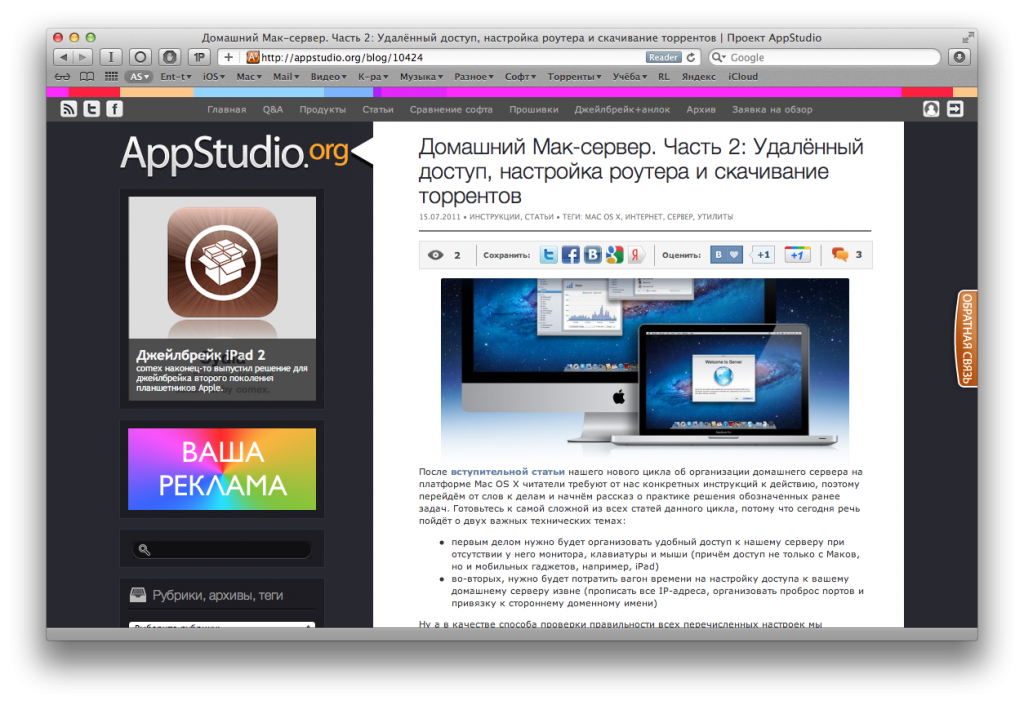Open the Safari Downloads button
The width and height of the screenshot is (1024, 705).
[959, 57]
